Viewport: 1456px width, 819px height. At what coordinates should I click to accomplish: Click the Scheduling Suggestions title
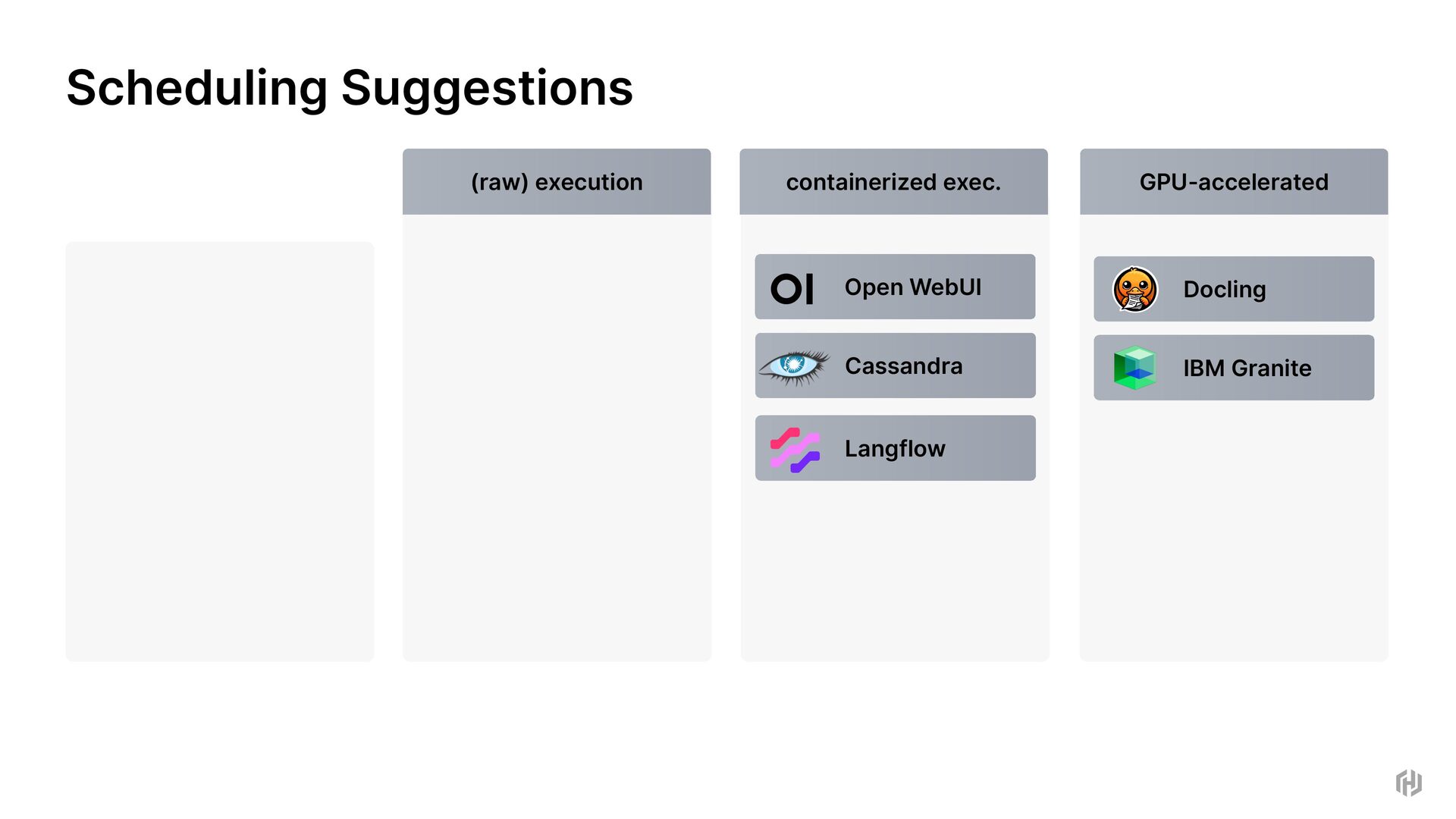pyautogui.click(x=350, y=88)
